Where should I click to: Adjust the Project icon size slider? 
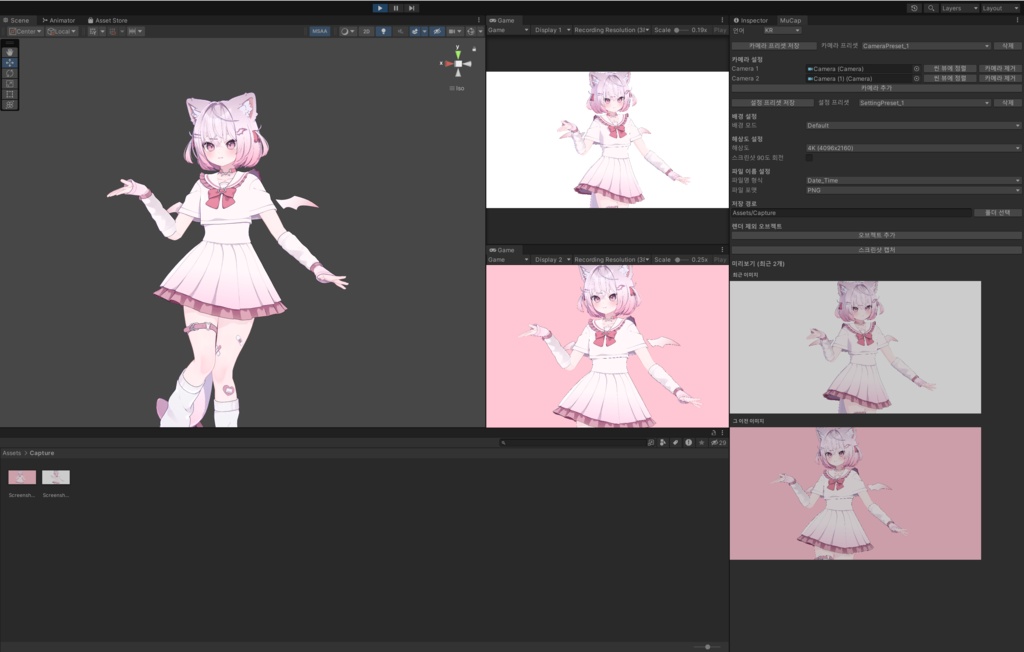tap(707, 647)
